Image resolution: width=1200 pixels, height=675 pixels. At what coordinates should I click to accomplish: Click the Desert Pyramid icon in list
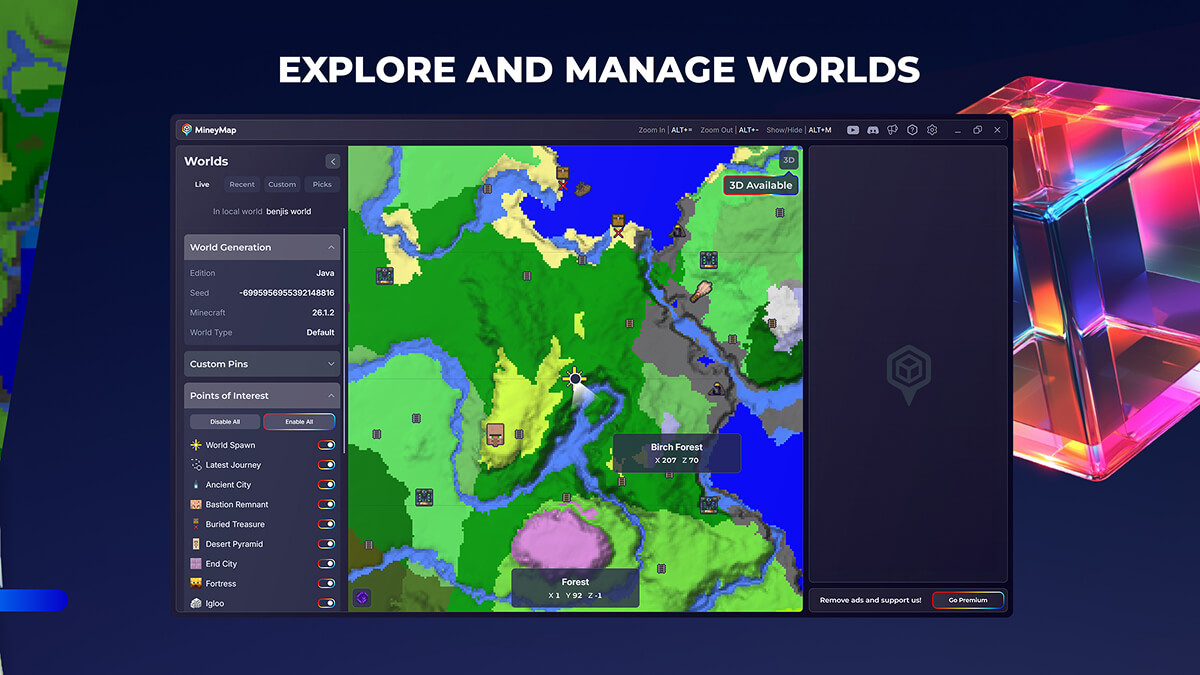pyautogui.click(x=196, y=544)
